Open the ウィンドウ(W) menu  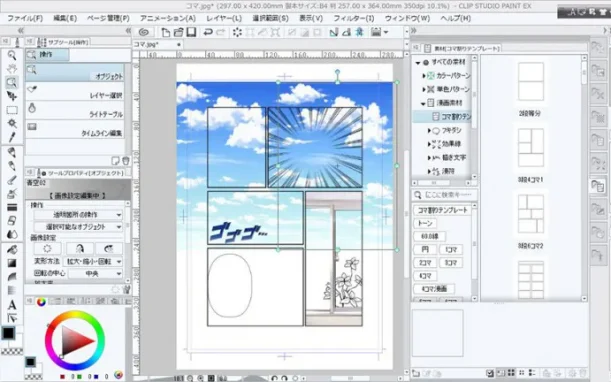point(407,18)
